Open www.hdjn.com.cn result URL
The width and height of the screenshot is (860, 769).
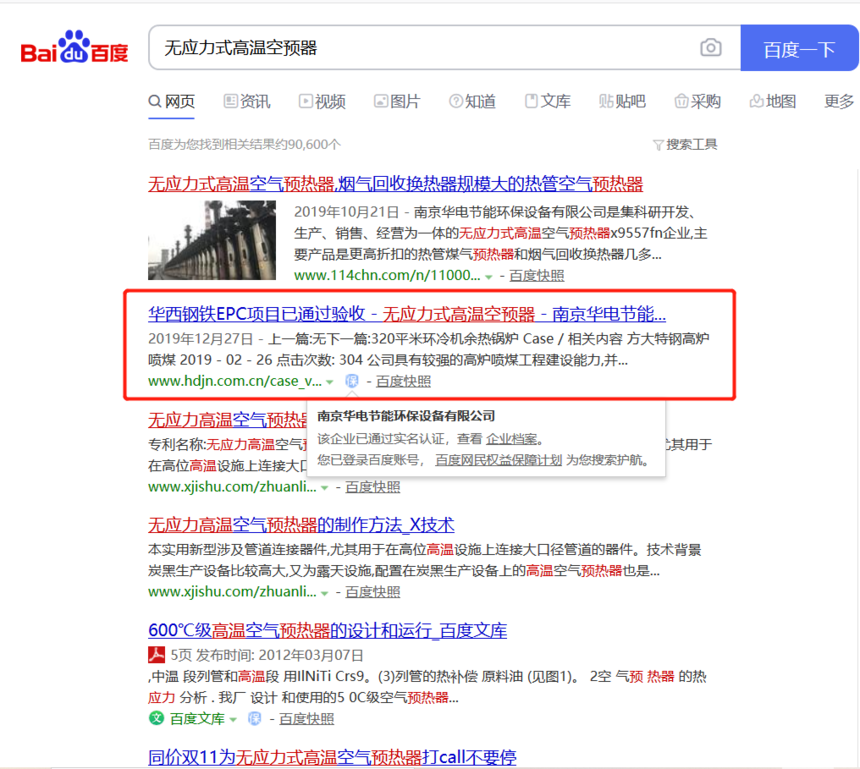(x=235, y=381)
